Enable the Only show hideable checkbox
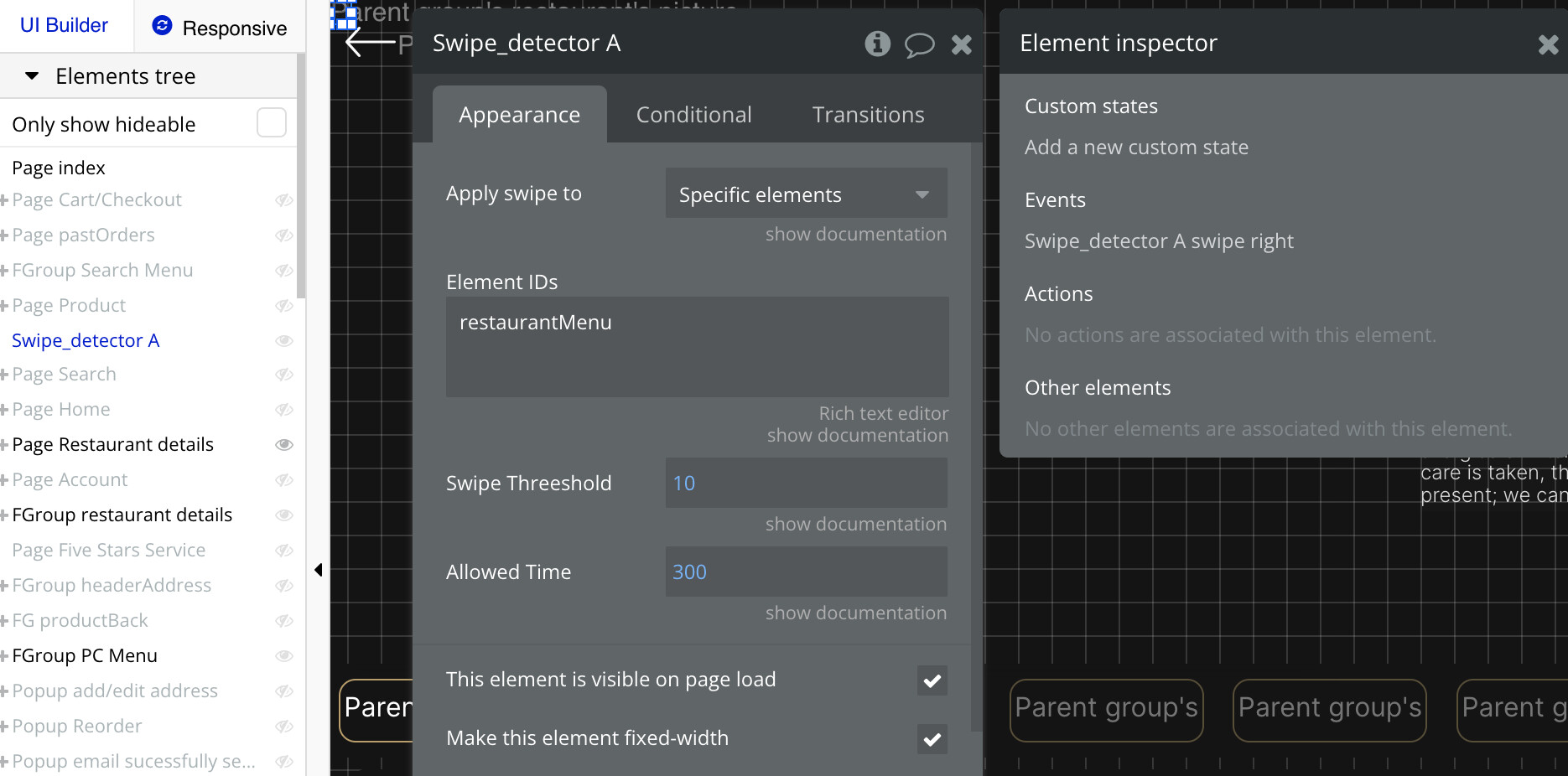 click(271, 122)
